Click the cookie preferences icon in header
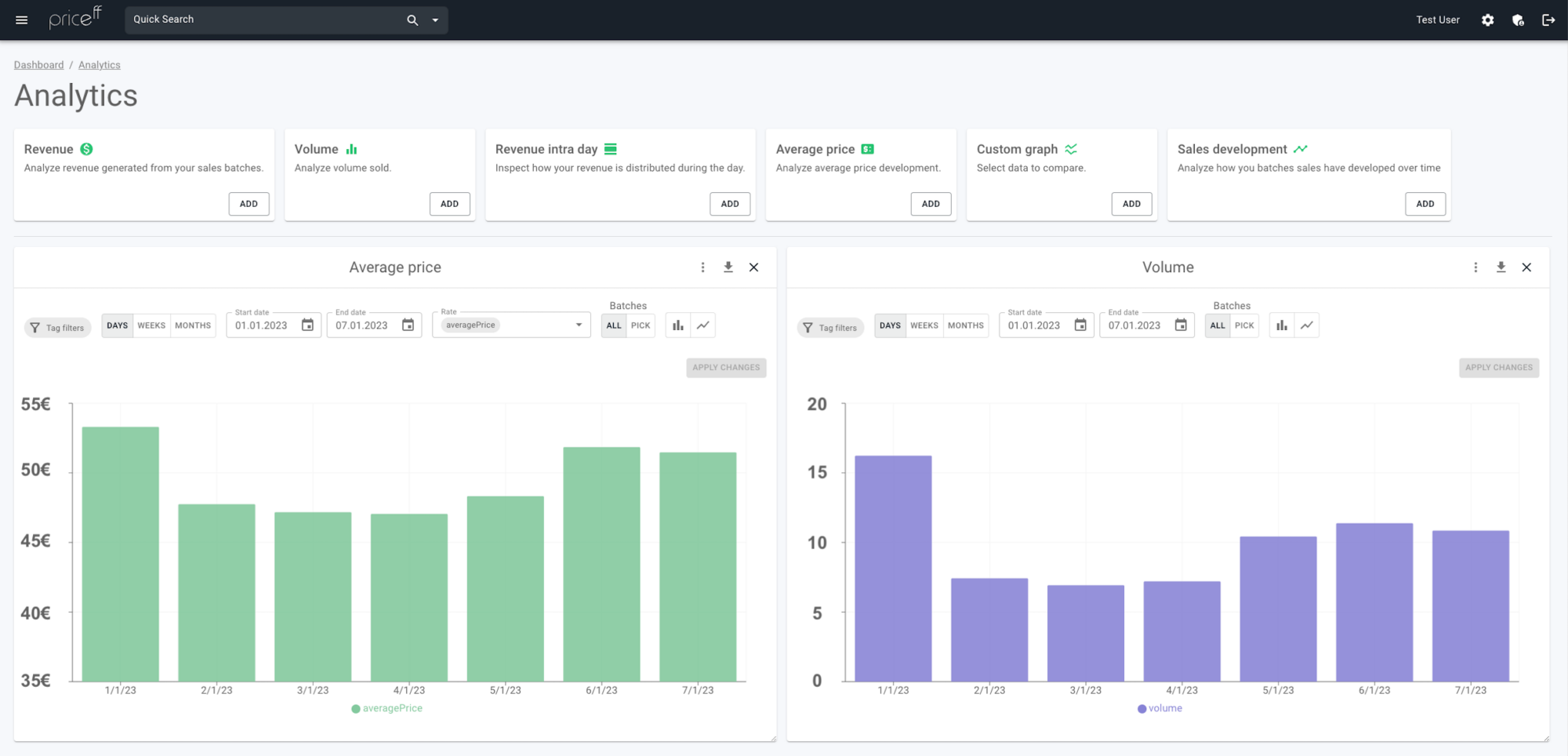The image size is (1568, 756). [x=1518, y=20]
